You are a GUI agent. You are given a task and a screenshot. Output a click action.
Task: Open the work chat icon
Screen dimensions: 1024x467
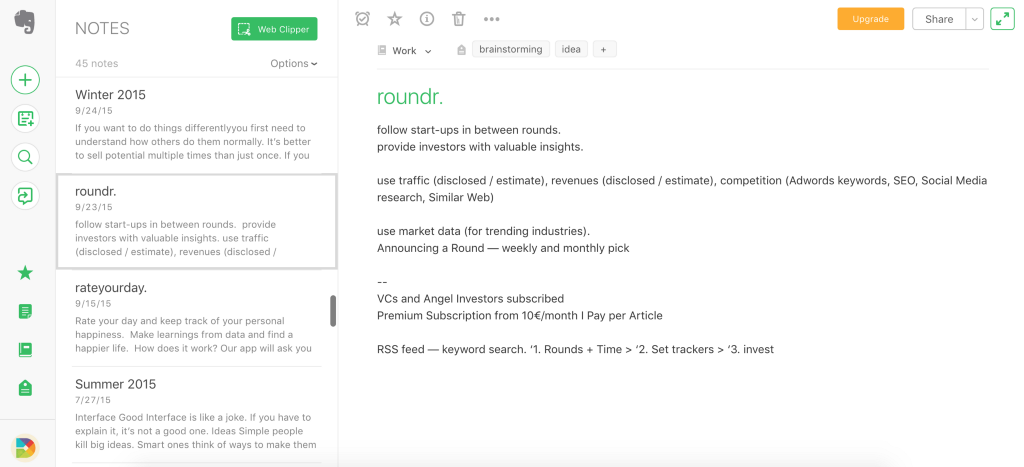pyautogui.click(x=26, y=196)
